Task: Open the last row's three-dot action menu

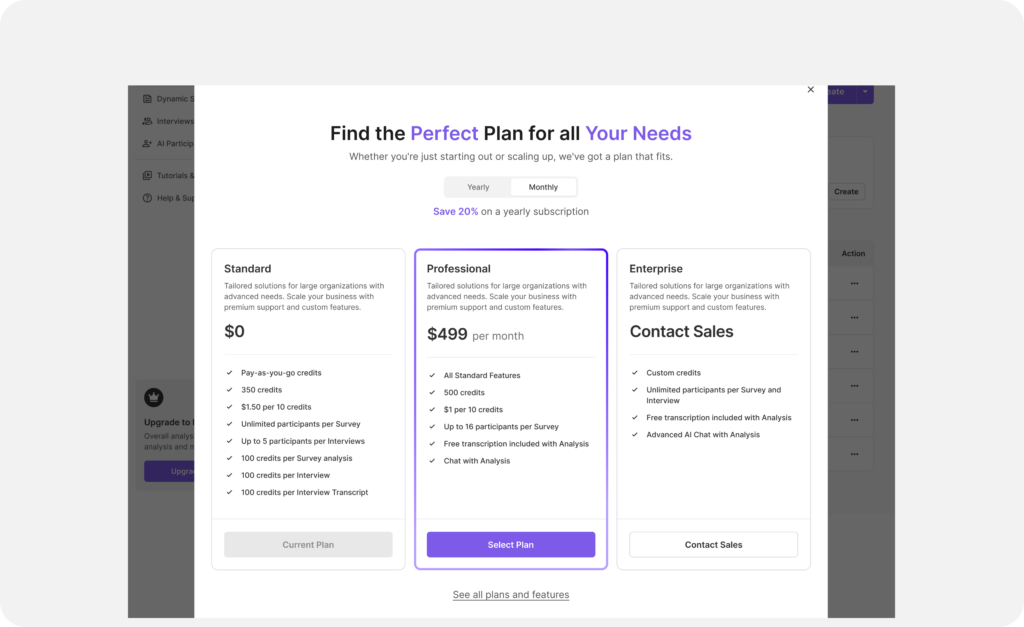Action: [854, 454]
